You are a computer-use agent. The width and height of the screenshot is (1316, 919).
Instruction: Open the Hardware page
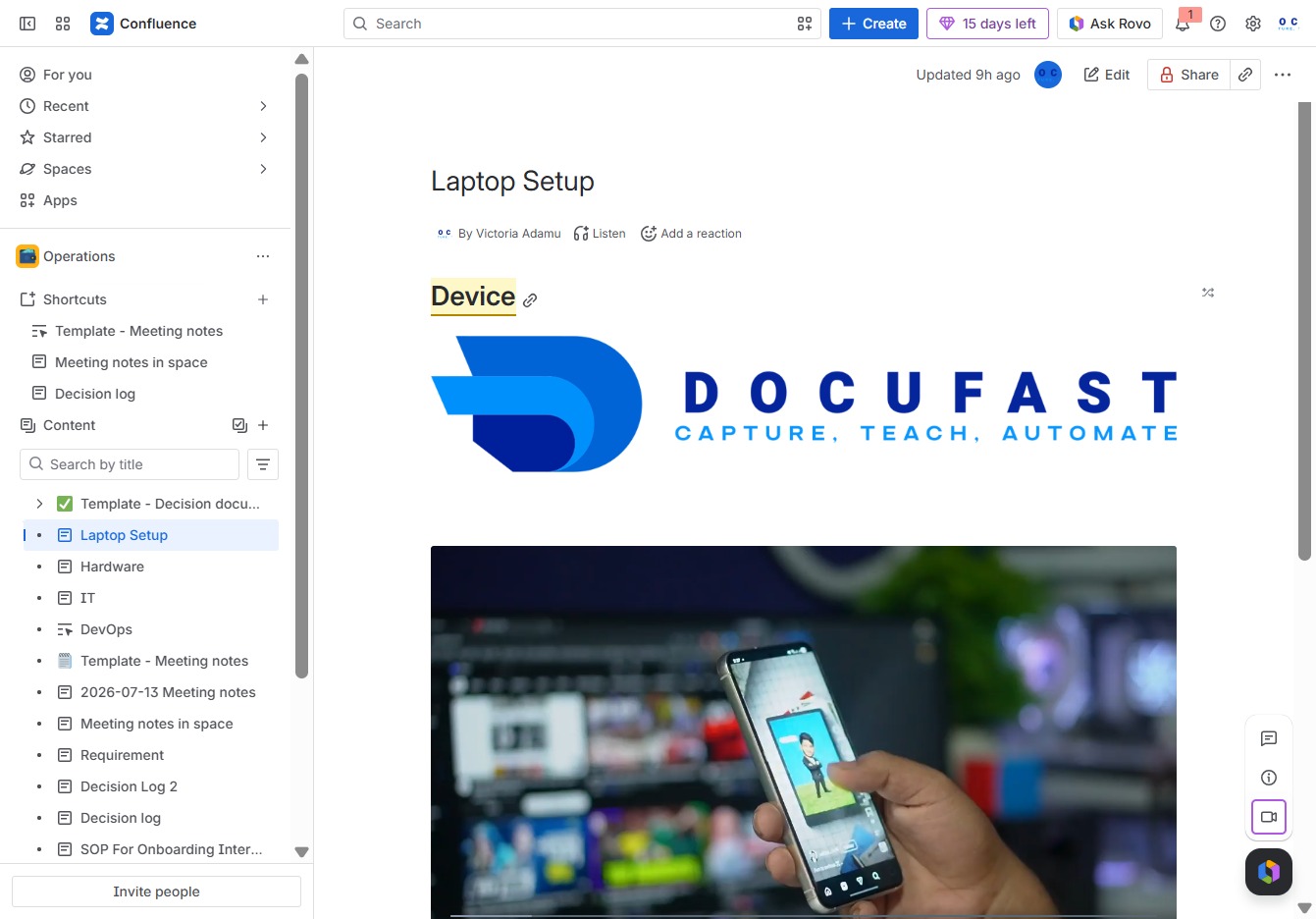[x=112, y=567]
